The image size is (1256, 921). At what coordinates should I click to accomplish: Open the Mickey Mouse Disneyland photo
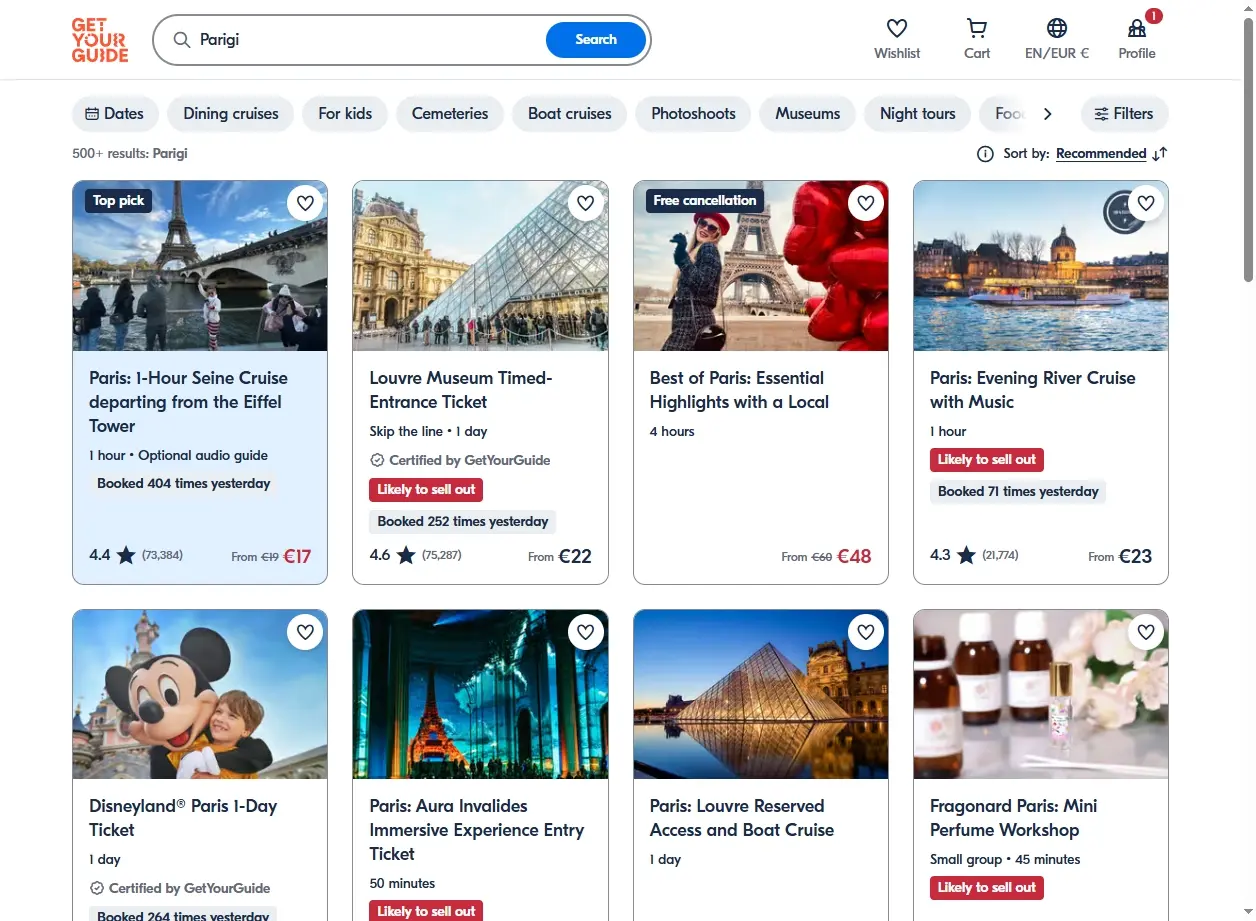point(200,695)
